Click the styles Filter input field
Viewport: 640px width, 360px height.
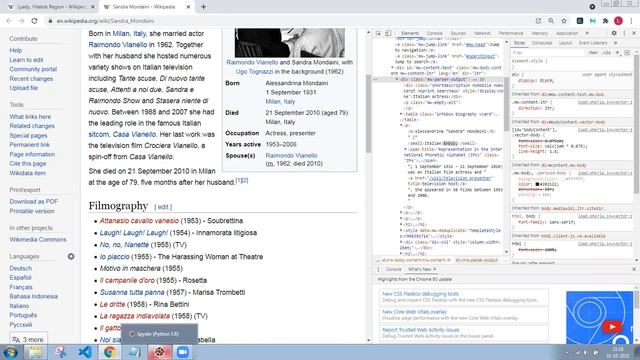coord(547,53)
